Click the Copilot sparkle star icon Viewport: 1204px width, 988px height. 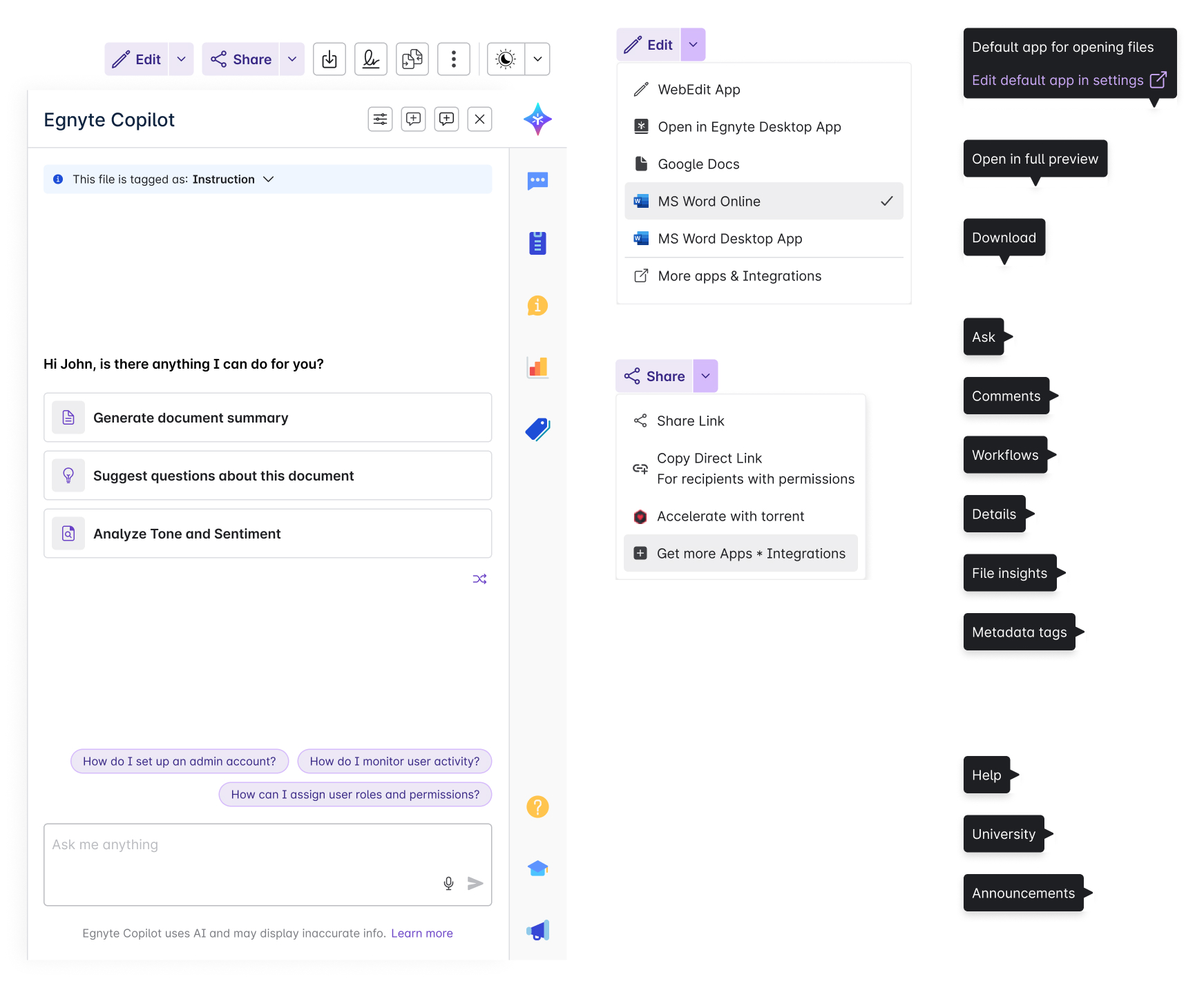click(537, 119)
